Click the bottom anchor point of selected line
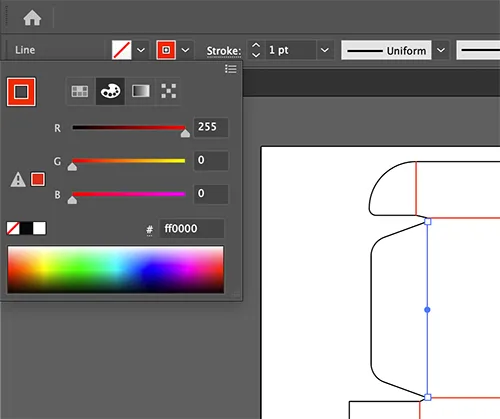Image resolution: width=500 pixels, height=419 pixels. point(428,397)
